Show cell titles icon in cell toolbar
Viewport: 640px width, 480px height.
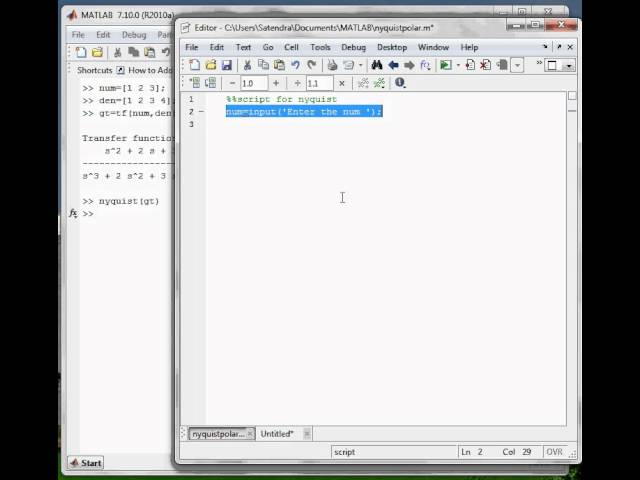(x=363, y=83)
